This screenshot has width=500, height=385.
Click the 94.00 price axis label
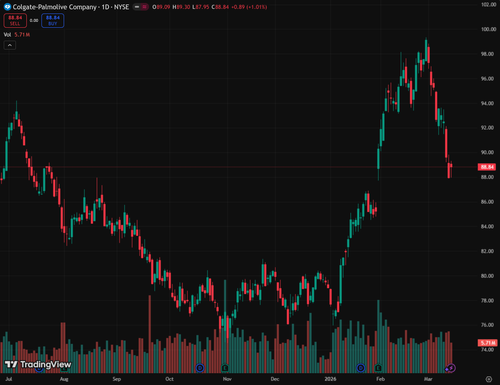[487, 103]
